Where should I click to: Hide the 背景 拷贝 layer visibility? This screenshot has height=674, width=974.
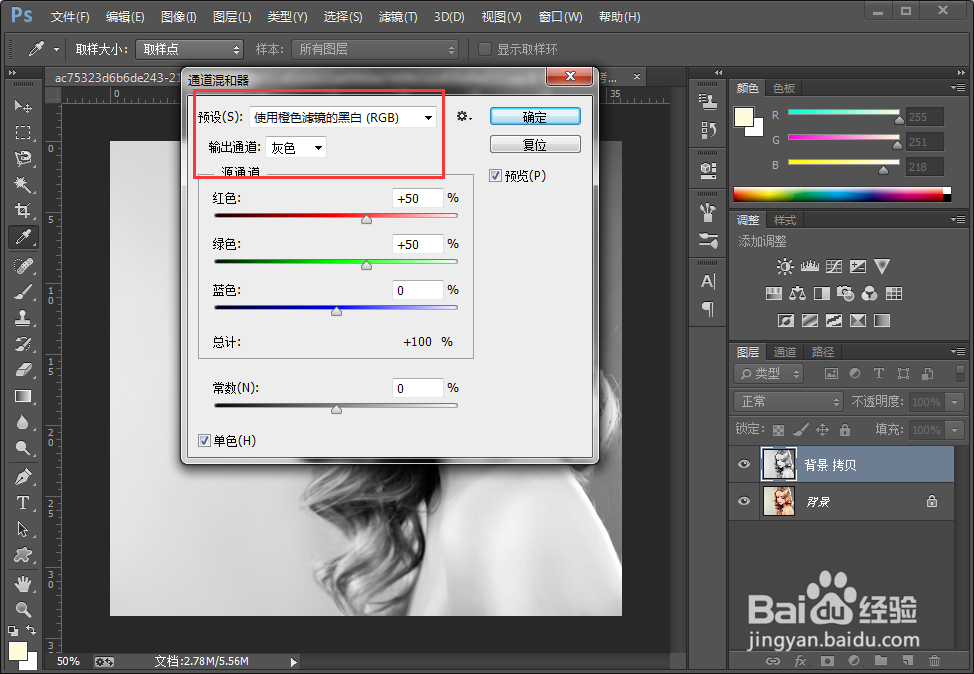pos(743,464)
